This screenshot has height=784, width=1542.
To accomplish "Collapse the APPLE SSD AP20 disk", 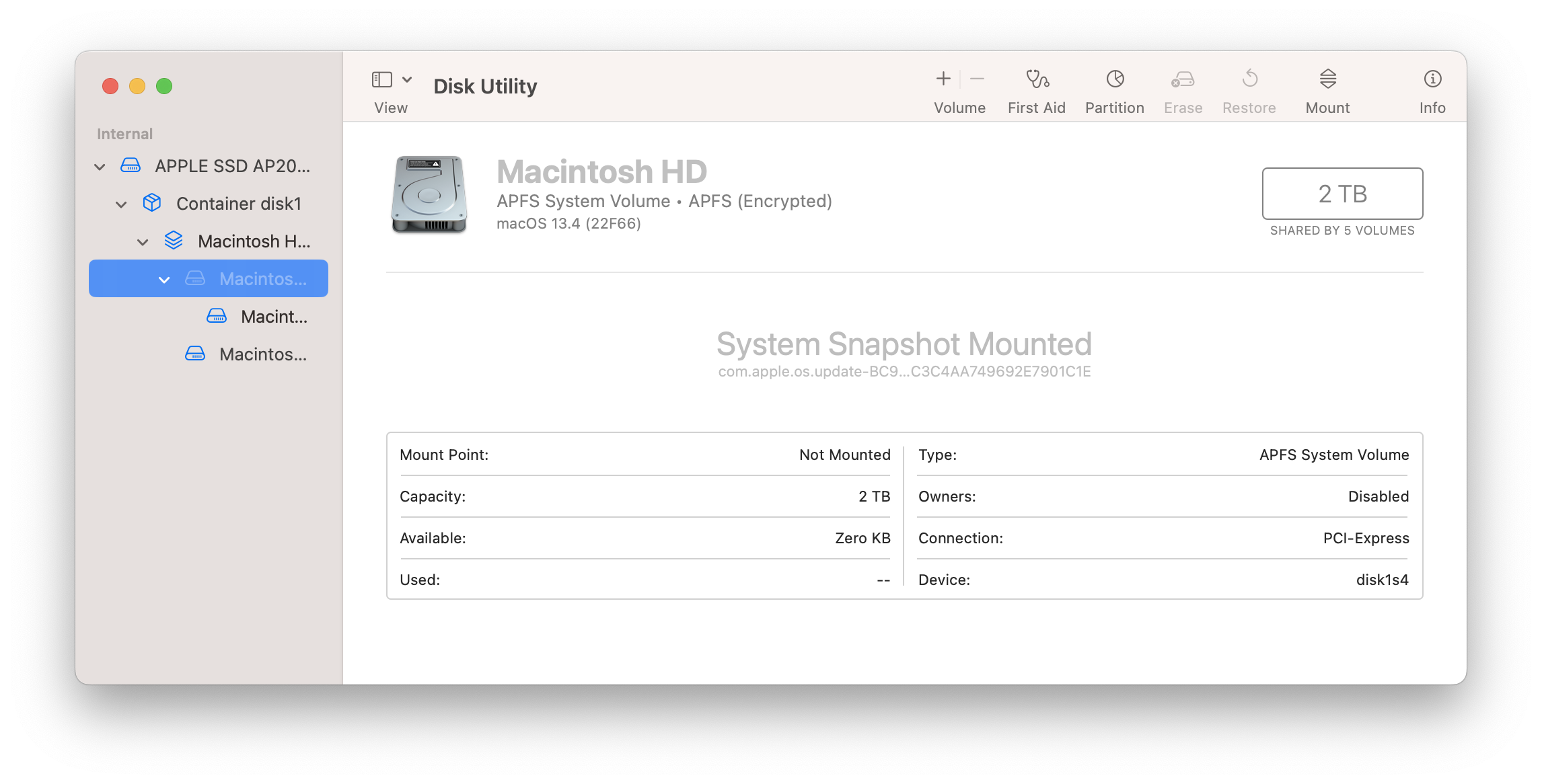I will (x=100, y=167).
